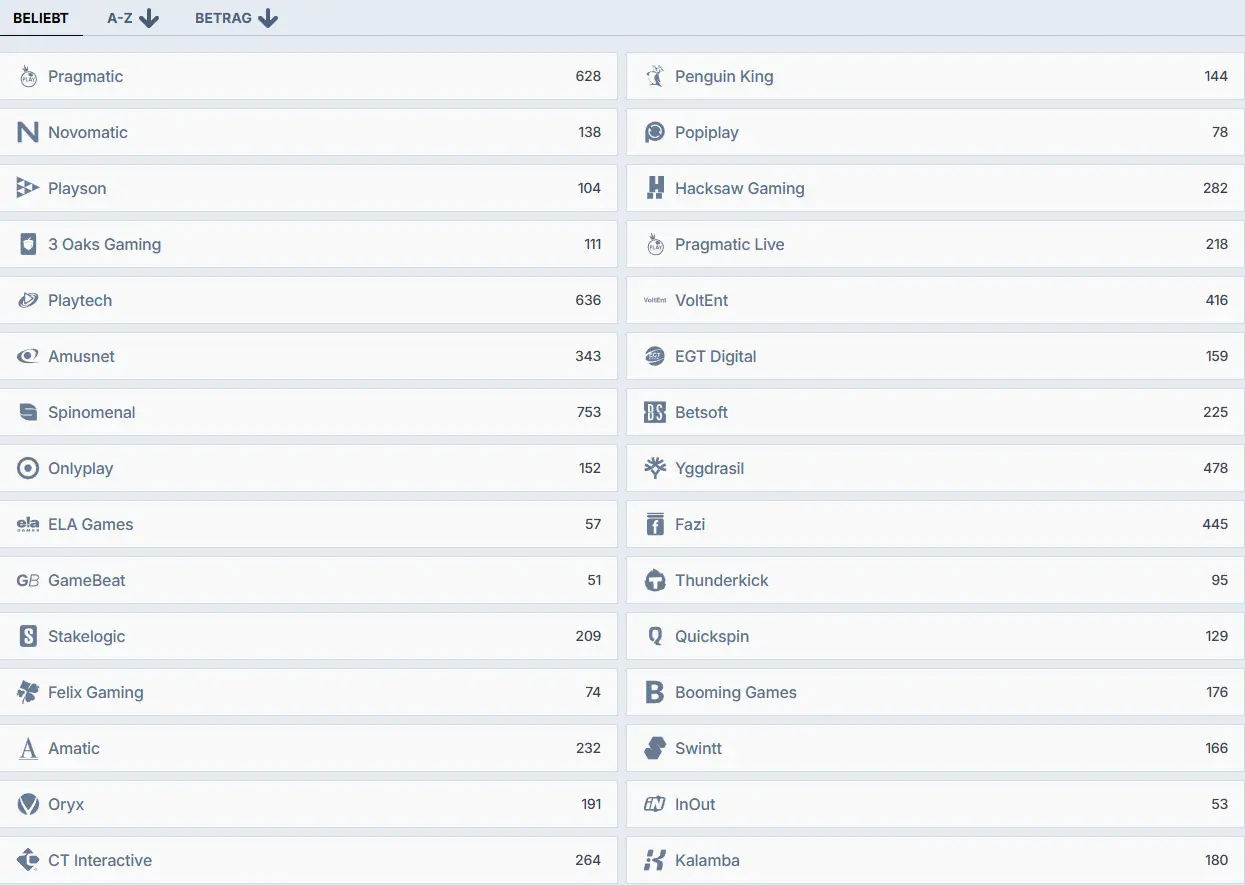Open the Pragmatic provider row
The width and height of the screenshot is (1245, 885).
click(x=300, y=76)
